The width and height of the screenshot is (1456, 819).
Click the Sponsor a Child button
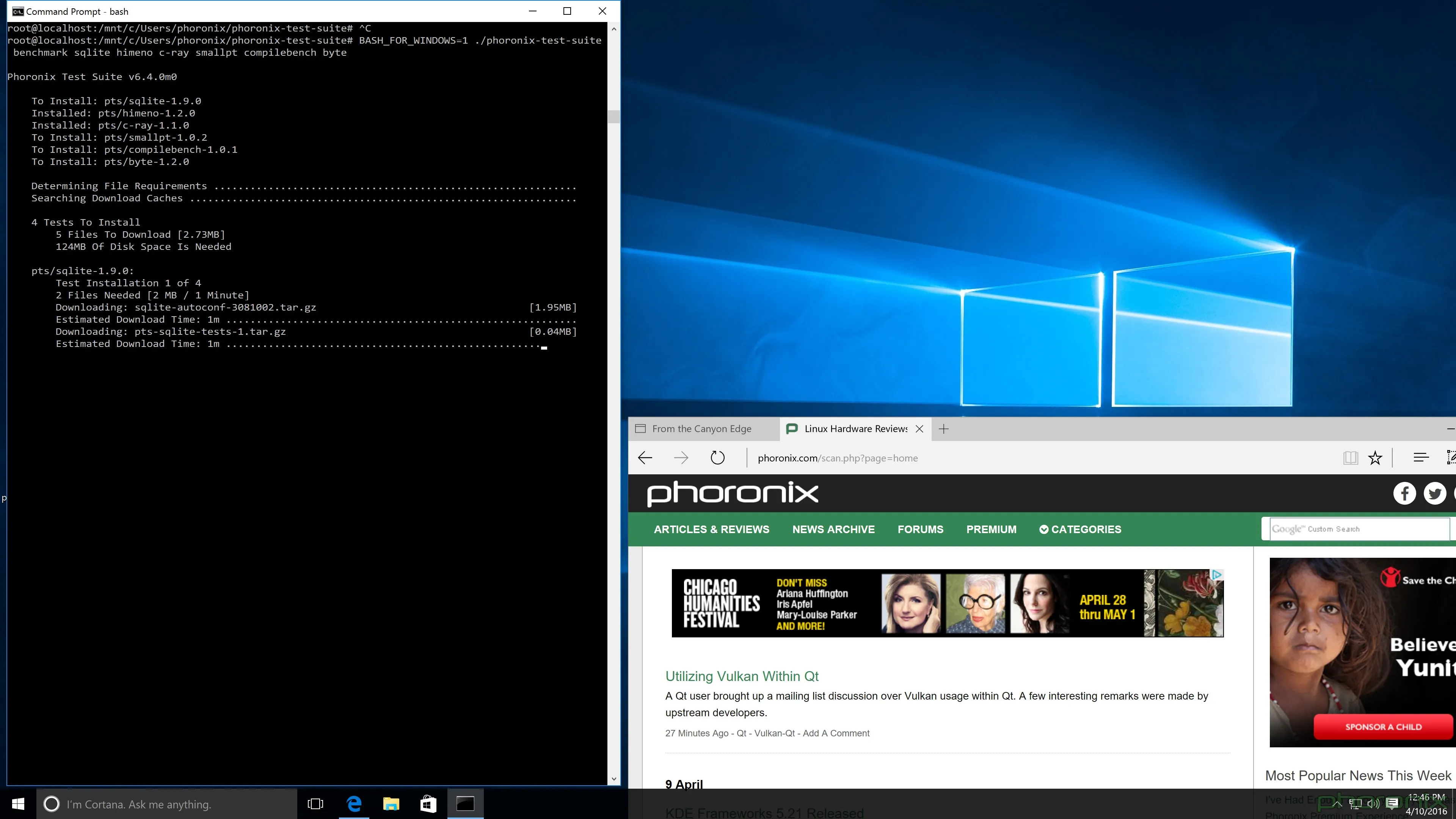coord(1383,727)
